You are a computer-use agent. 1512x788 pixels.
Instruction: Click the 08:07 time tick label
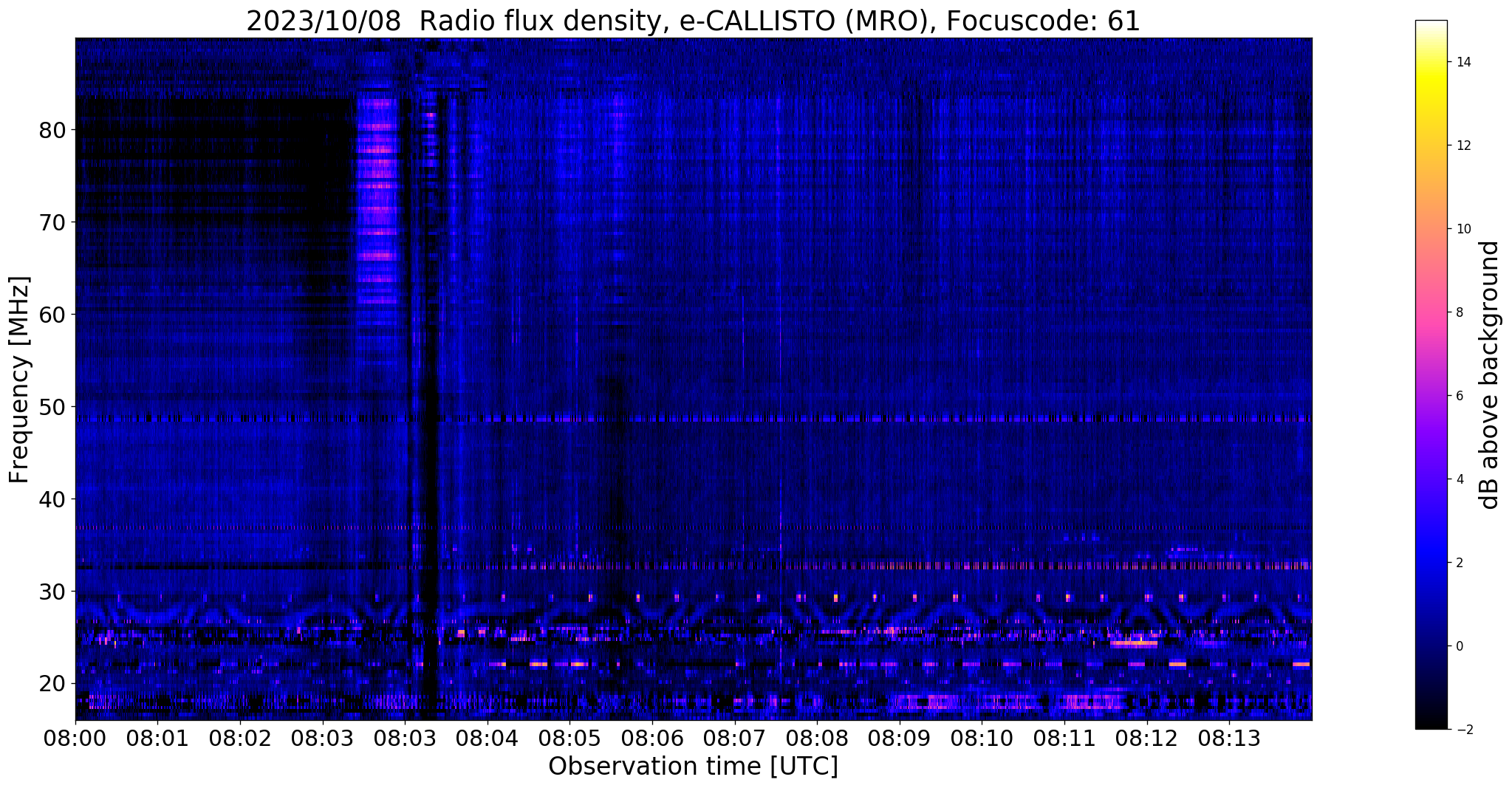[x=734, y=738]
